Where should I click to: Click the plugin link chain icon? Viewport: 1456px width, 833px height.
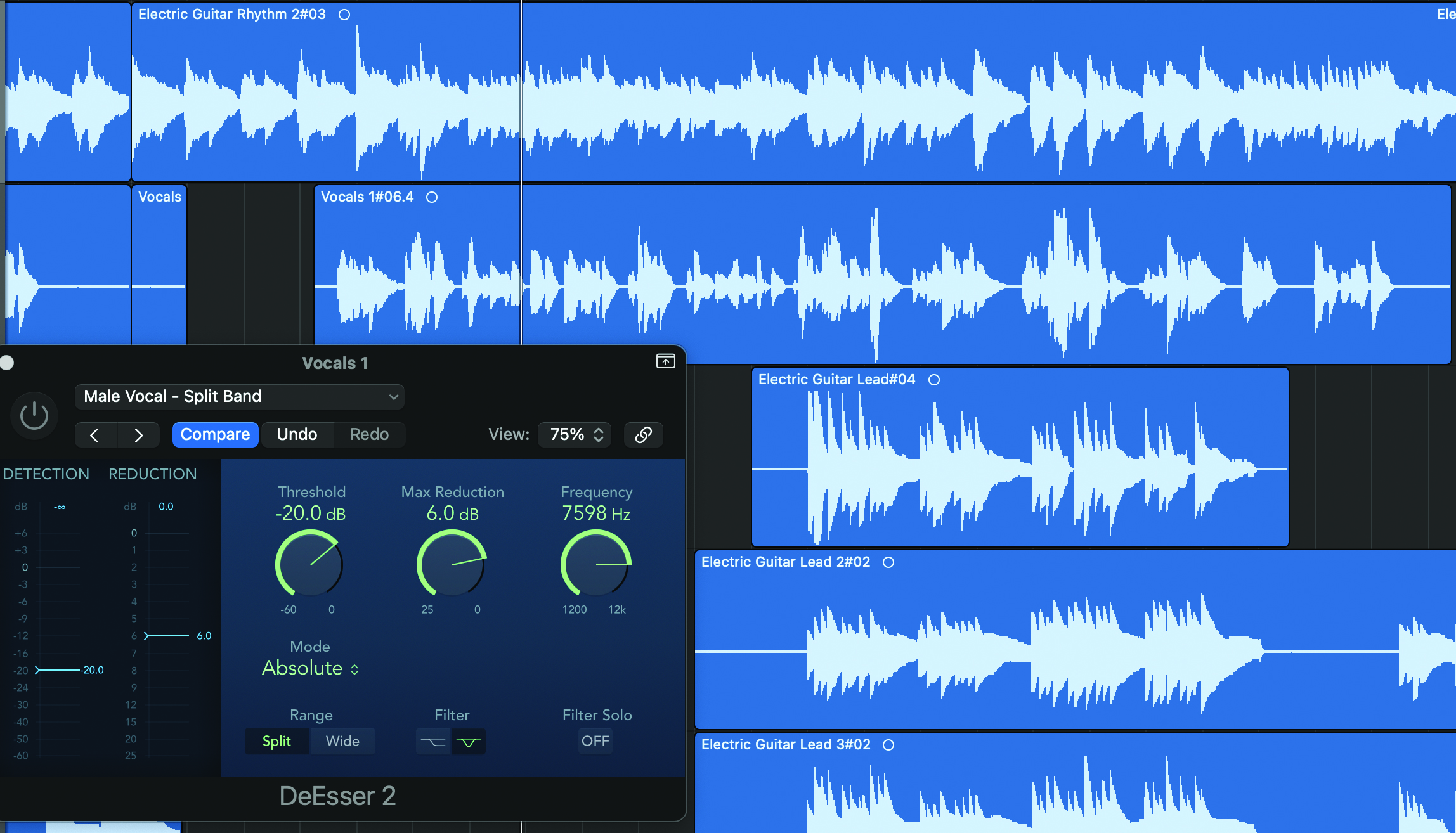[643, 434]
